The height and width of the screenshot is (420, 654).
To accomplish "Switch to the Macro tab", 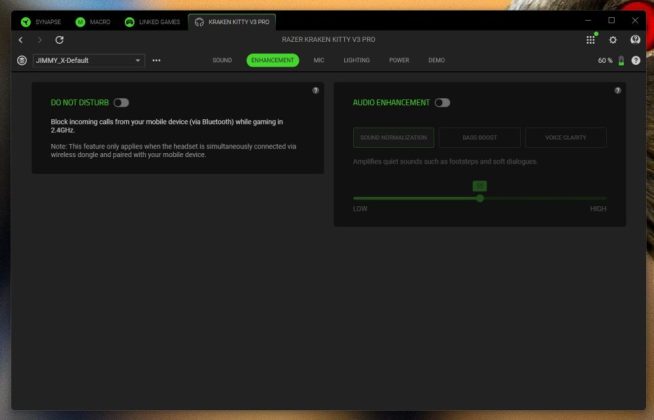I will (x=95, y=21).
